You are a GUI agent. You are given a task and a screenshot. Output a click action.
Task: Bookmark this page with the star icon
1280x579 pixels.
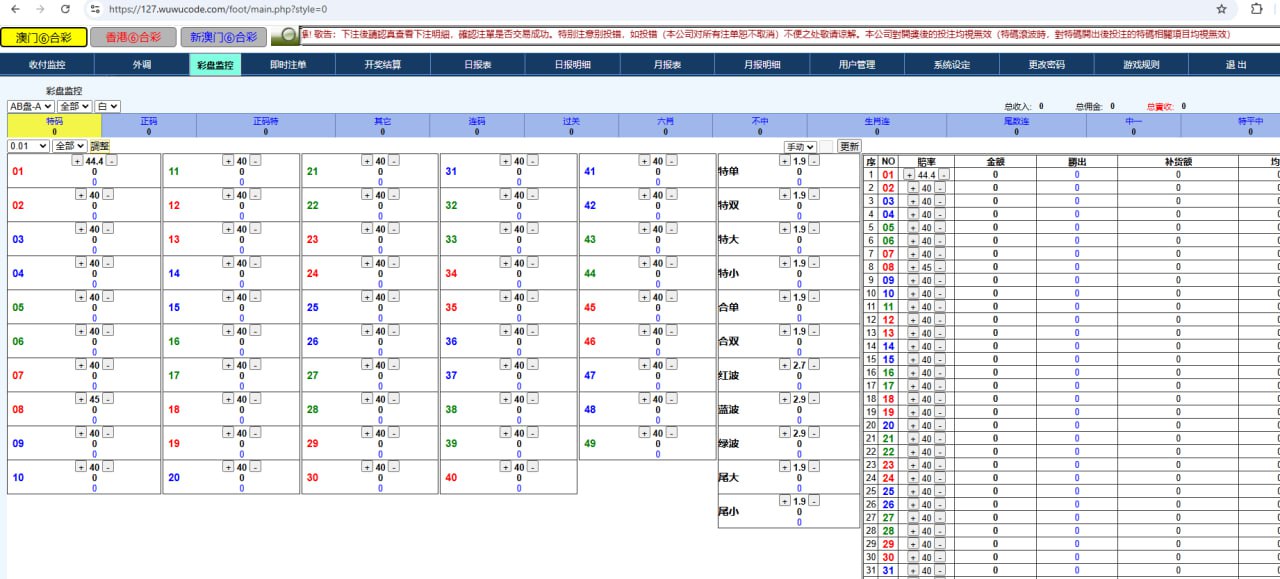click(x=1221, y=9)
